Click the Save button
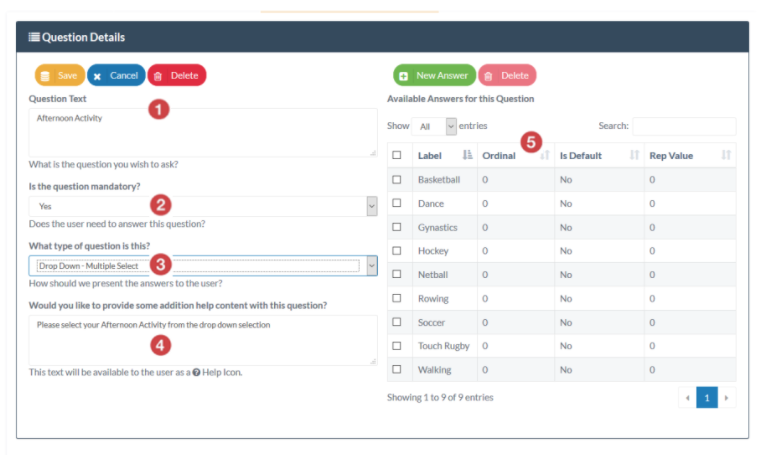762x455 pixels. click(60, 75)
